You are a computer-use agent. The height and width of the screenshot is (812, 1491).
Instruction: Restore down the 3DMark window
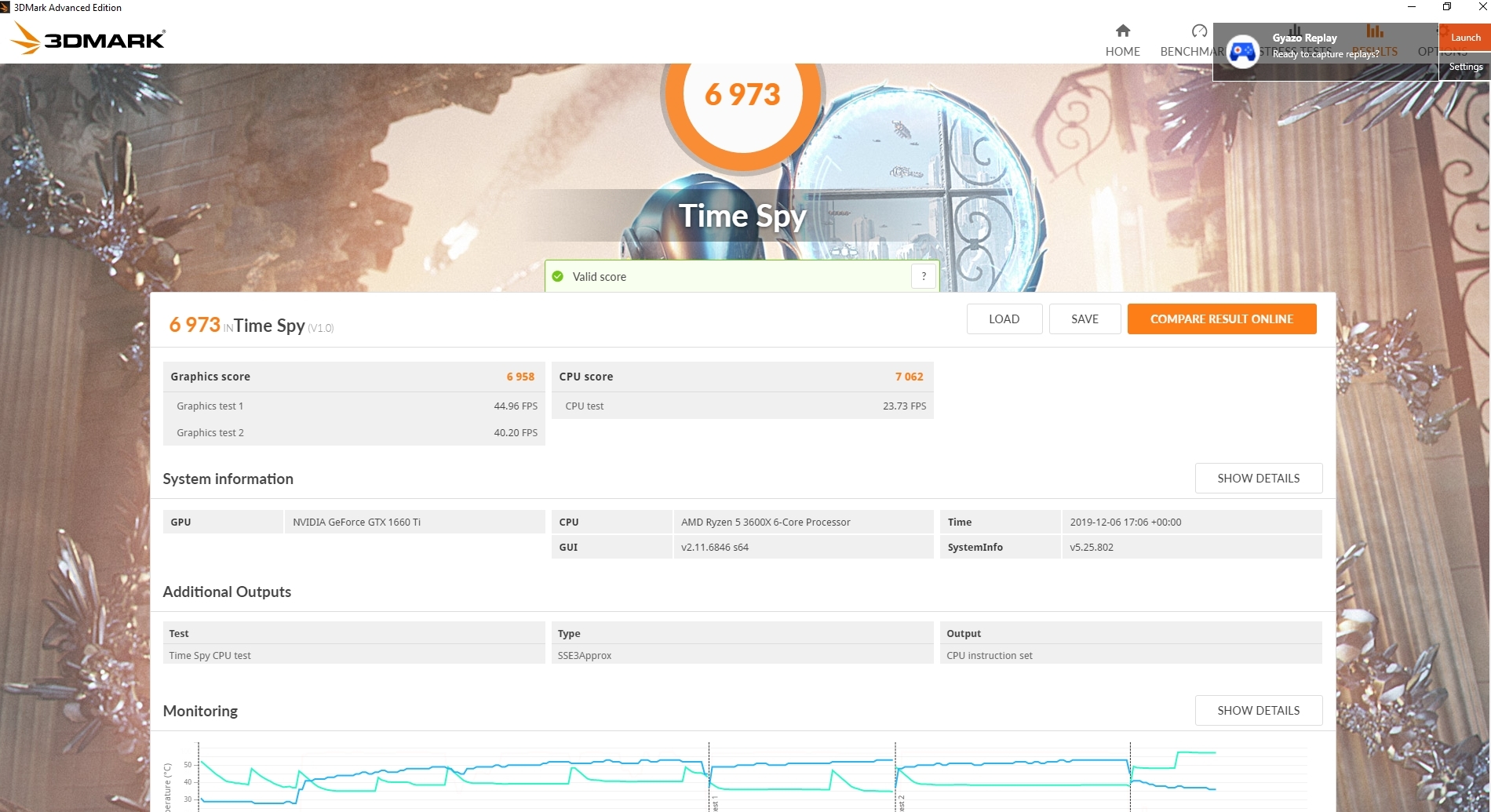coord(1447,7)
